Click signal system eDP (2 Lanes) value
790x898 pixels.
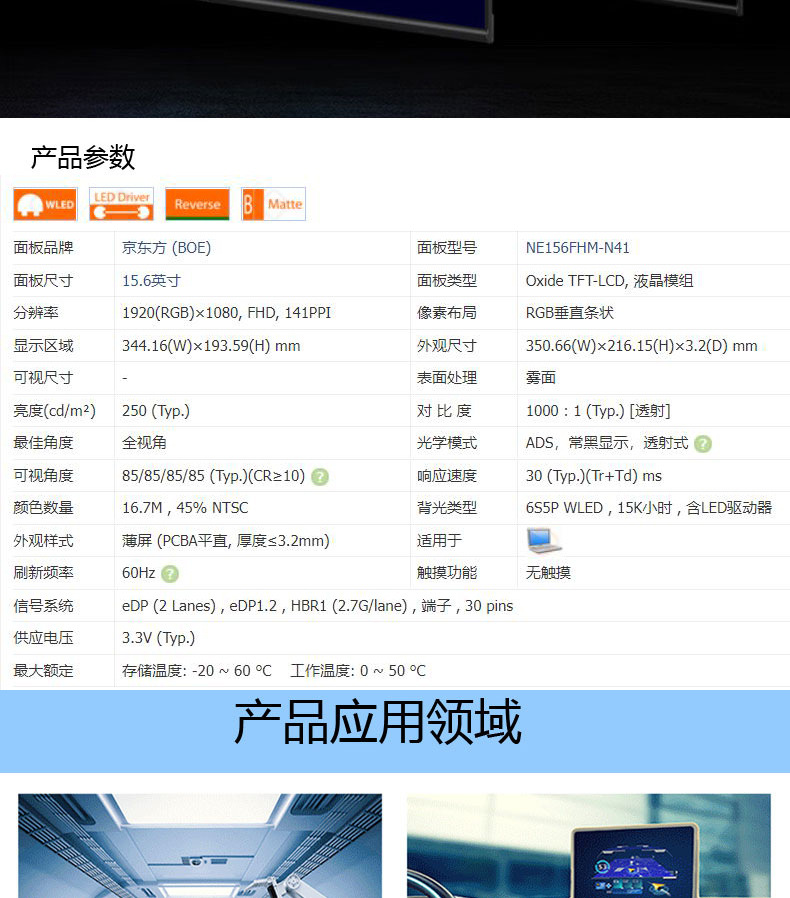point(317,606)
